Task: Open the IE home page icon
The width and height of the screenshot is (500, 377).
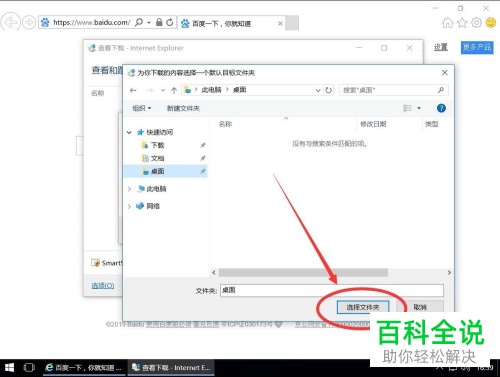Action: pyautogui.click(x=447, y=22)
